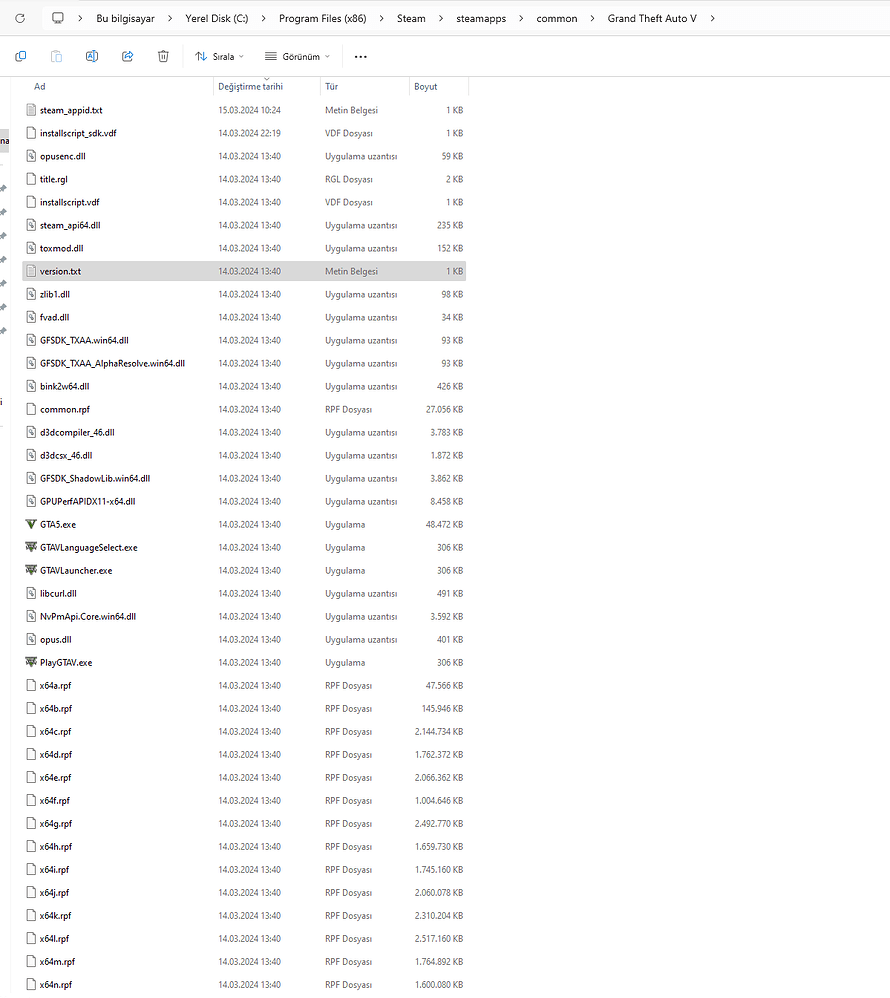Sort by the Tür column header
The height and width of the screenshot is (998, 890).
click(x=332, y=87)
